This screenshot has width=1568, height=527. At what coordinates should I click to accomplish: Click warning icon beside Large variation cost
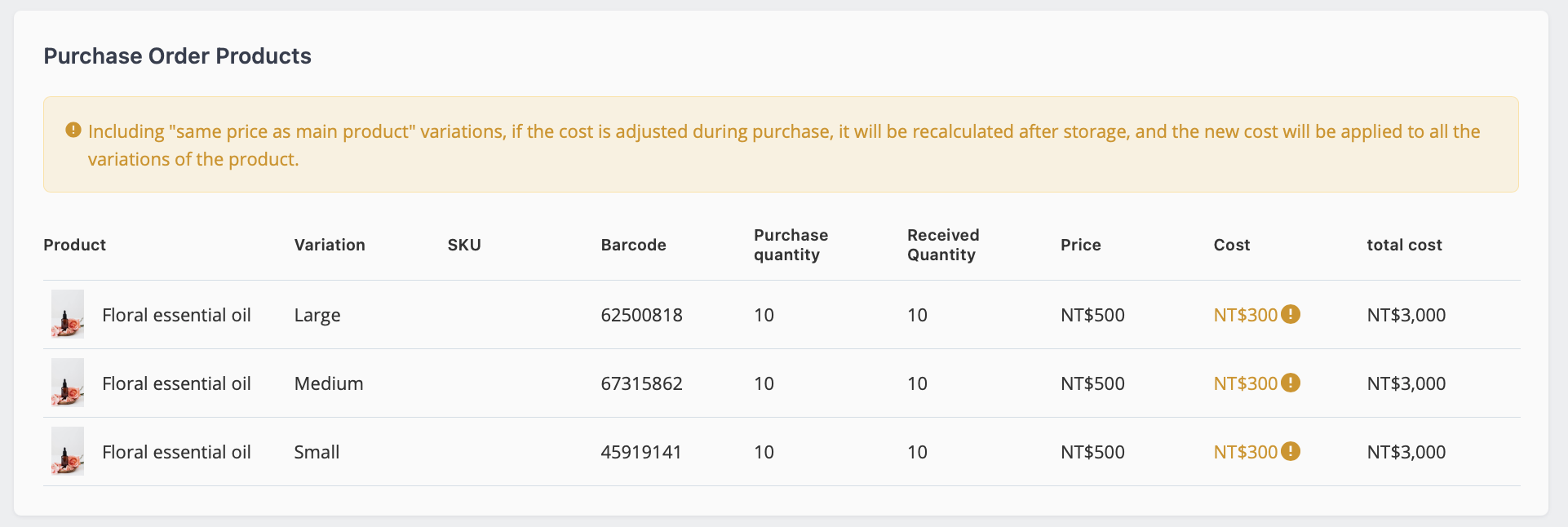pyautogui.click(x=1291, y=314)
